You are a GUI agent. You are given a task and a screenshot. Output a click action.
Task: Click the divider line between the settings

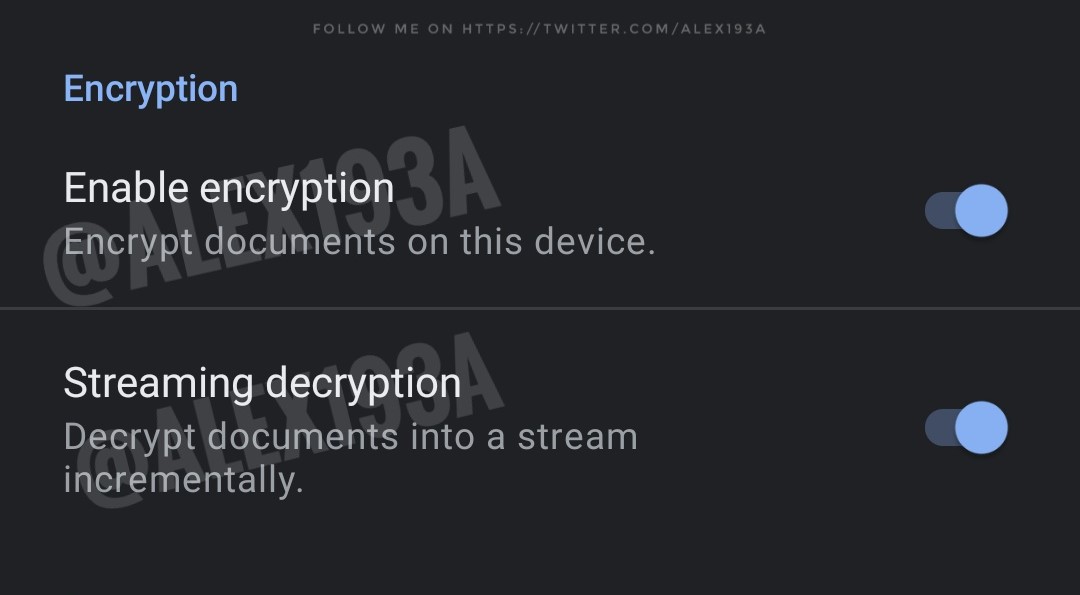(x=540, y=308)
